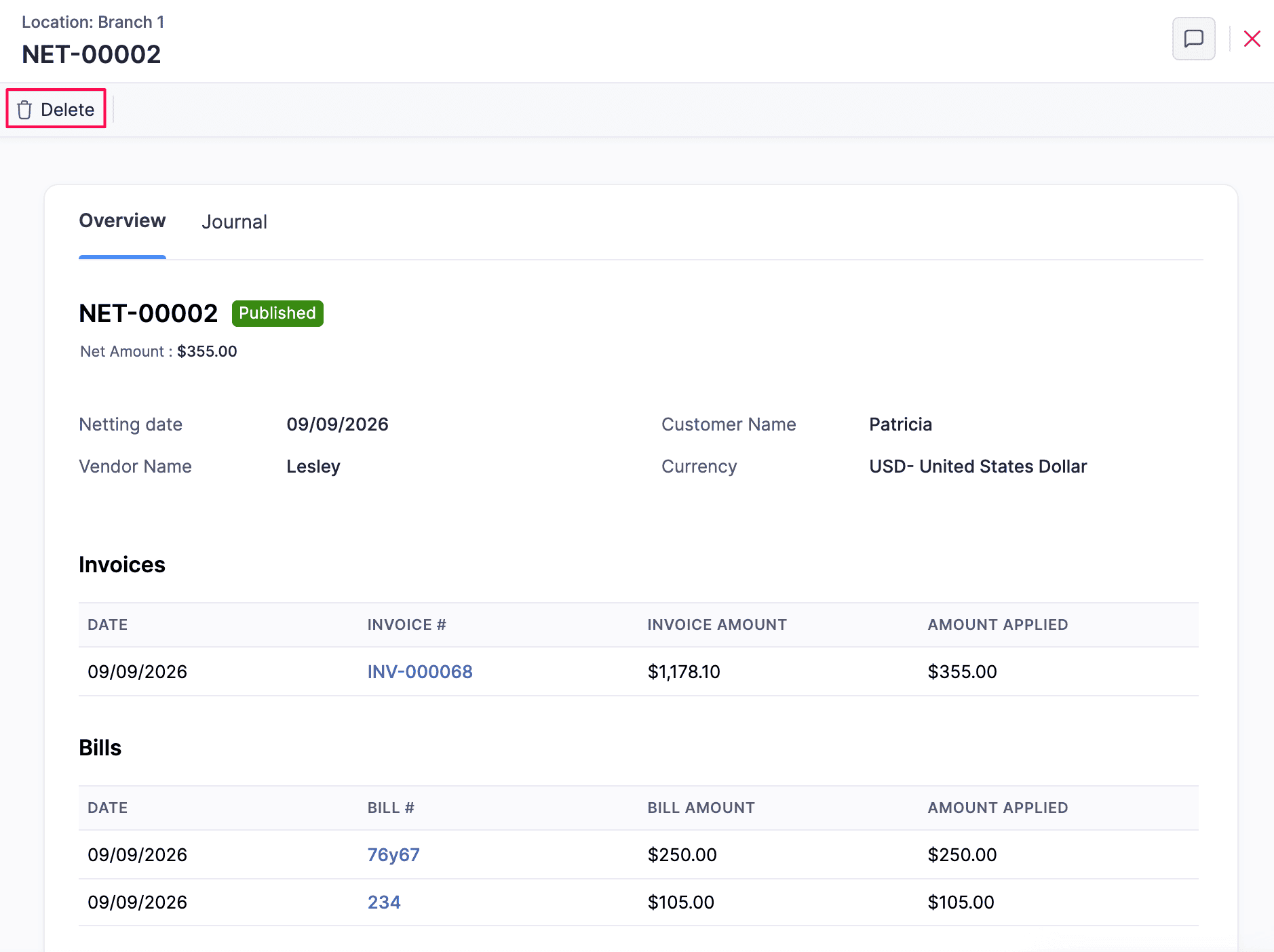
Task: Close the NET-00002 panel with the red X
Action: click(1252, 39)
